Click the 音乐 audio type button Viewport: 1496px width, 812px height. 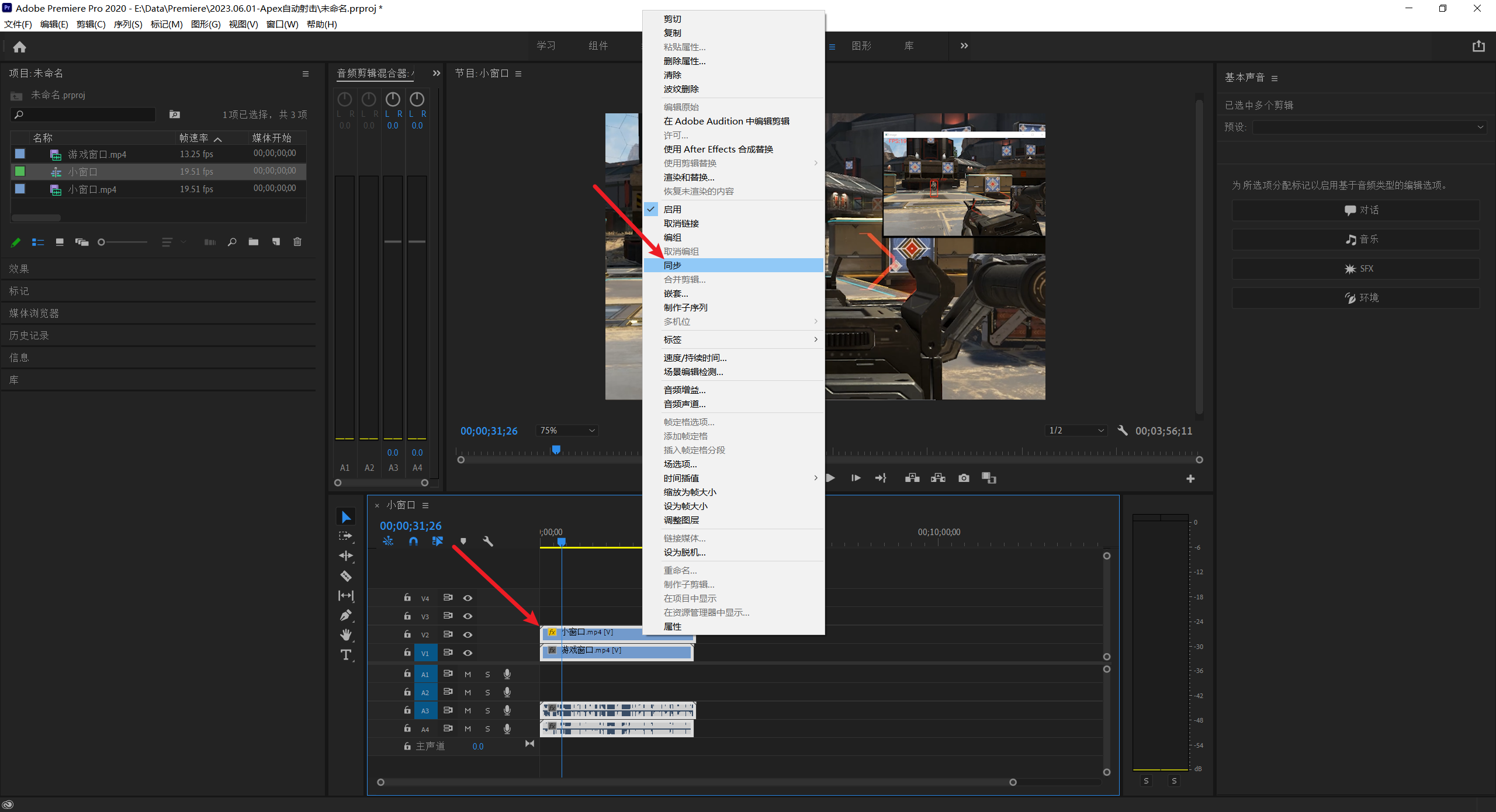click(1356, 240)
